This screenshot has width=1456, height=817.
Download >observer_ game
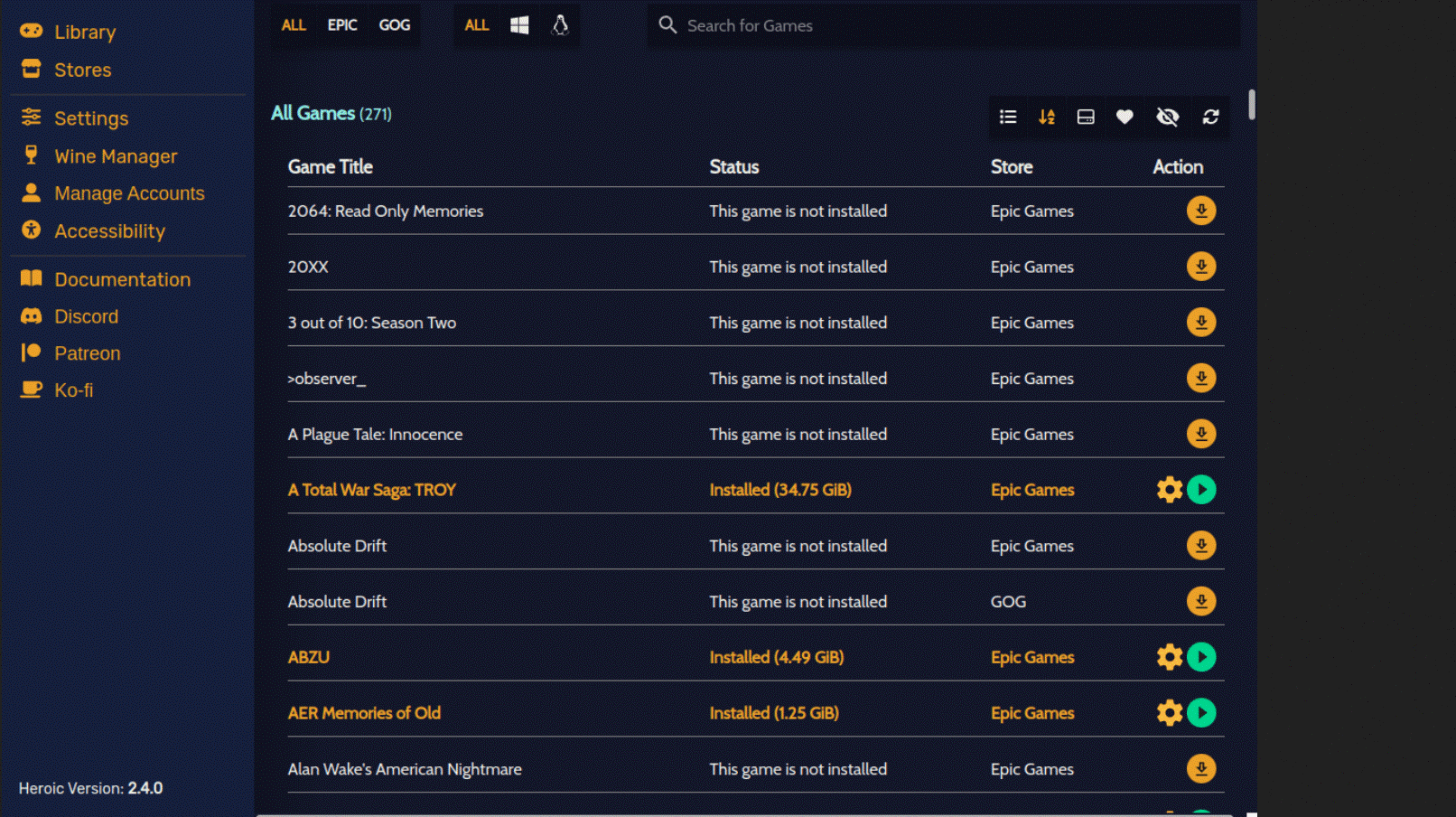click(x=1201, y=378)
